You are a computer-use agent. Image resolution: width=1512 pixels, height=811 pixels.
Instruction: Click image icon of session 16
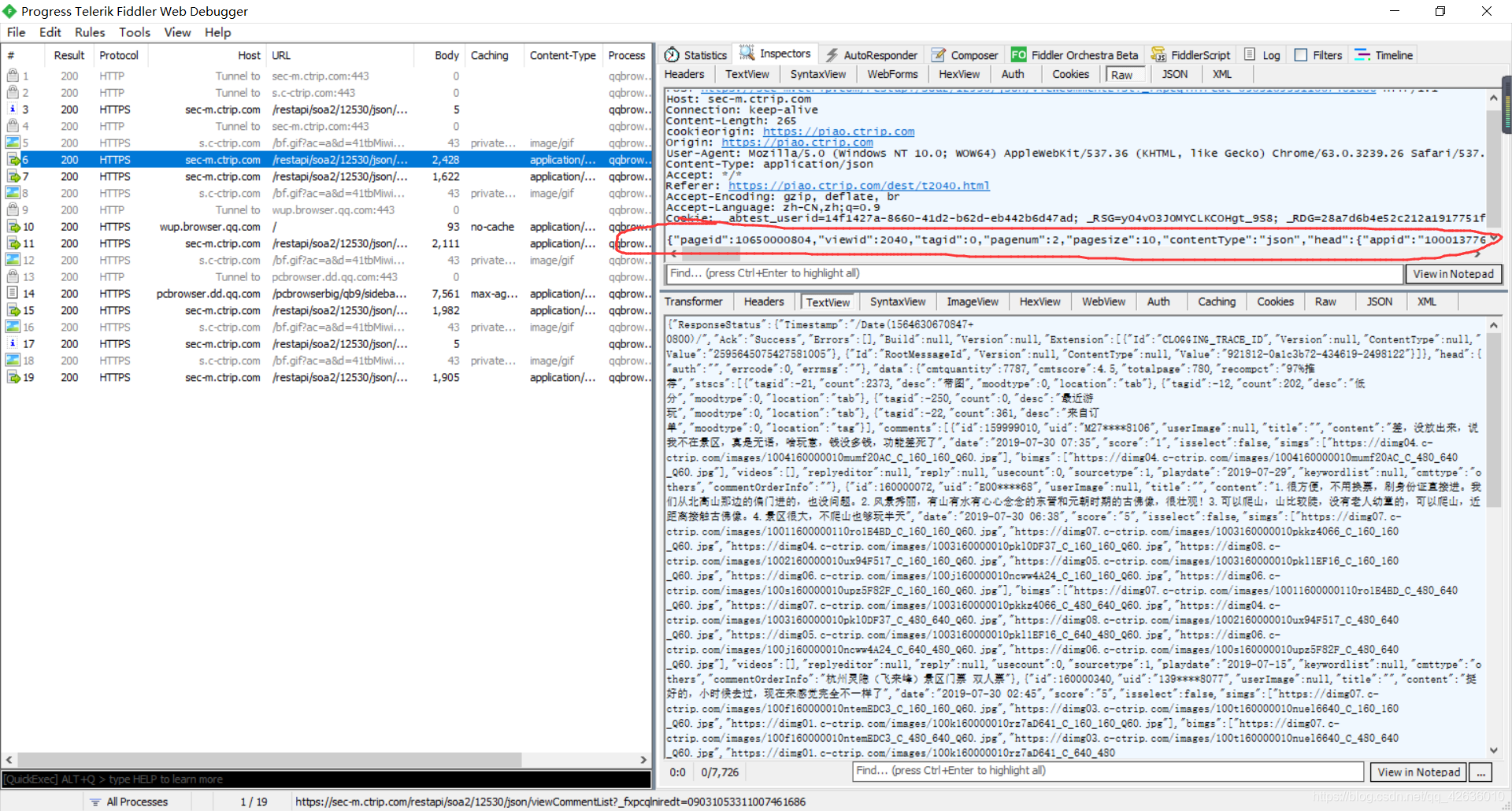click(x=13, y=327)
